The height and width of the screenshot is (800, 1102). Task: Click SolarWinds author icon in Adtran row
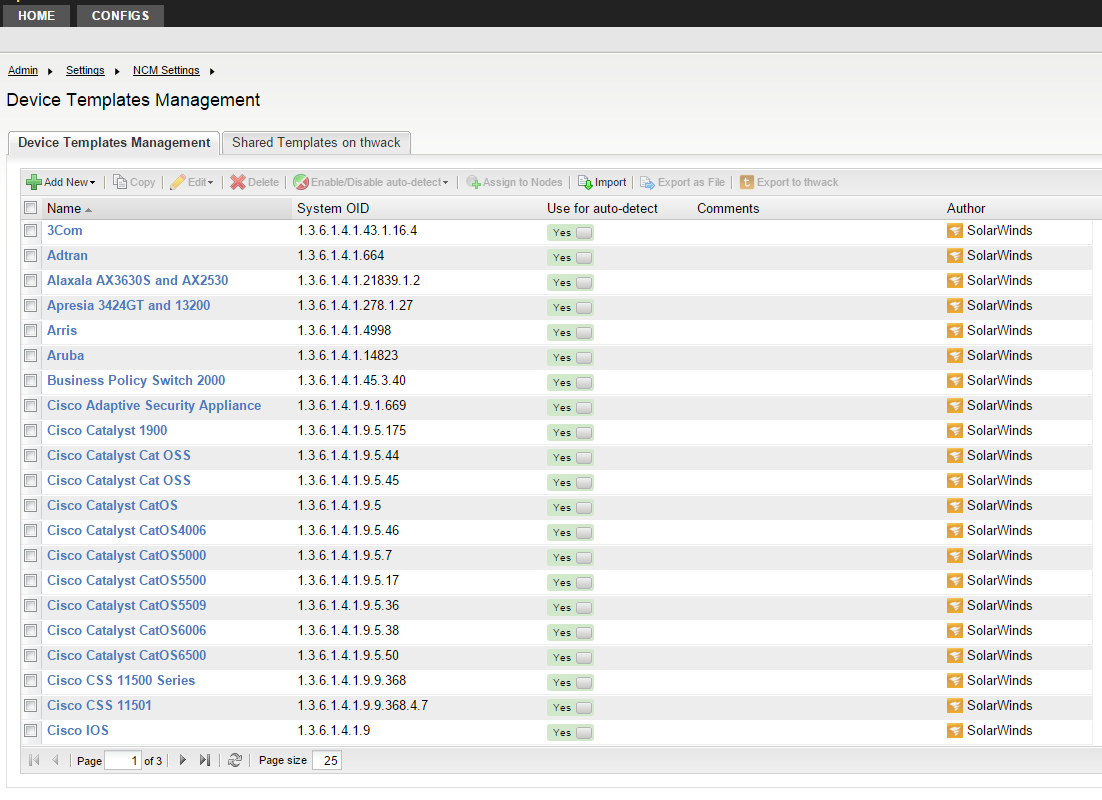[954, 256]
